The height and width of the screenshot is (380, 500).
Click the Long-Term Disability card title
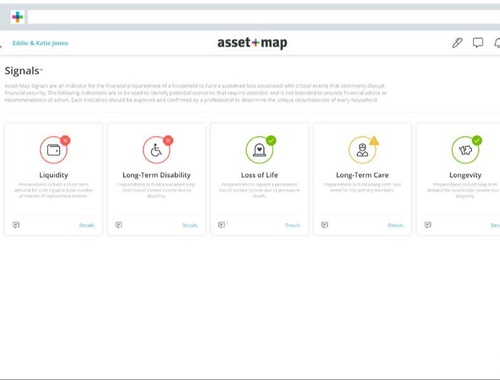point(156,175)
